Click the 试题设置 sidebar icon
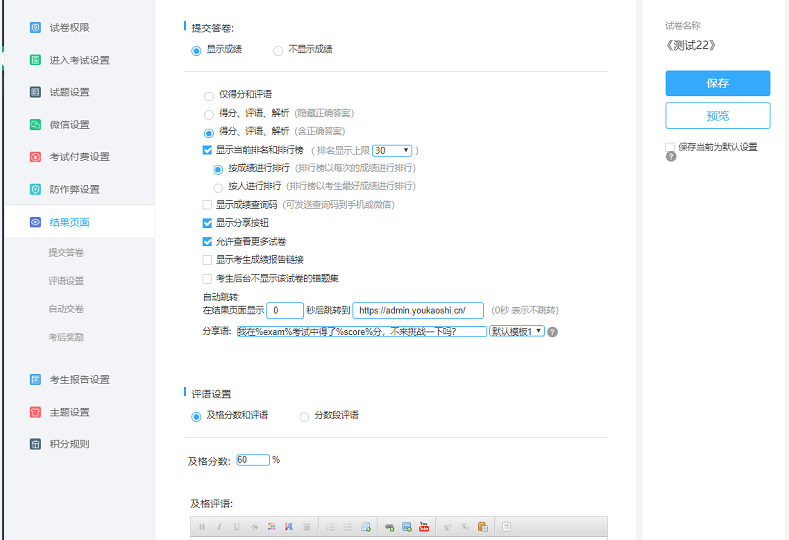Screen dimensions: 789x540 pyautogui.click(x=35, y=92)
